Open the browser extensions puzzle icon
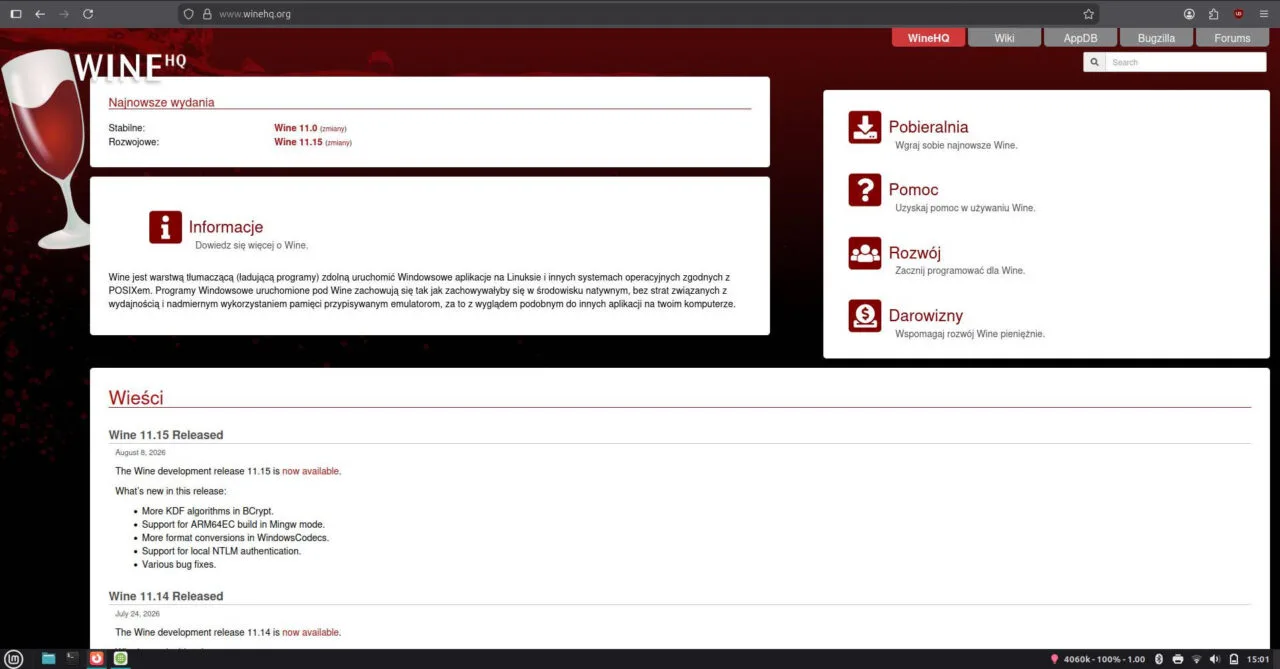Screen dimensions: 1280x669 pyautogui.click(x=1213, y=14)
